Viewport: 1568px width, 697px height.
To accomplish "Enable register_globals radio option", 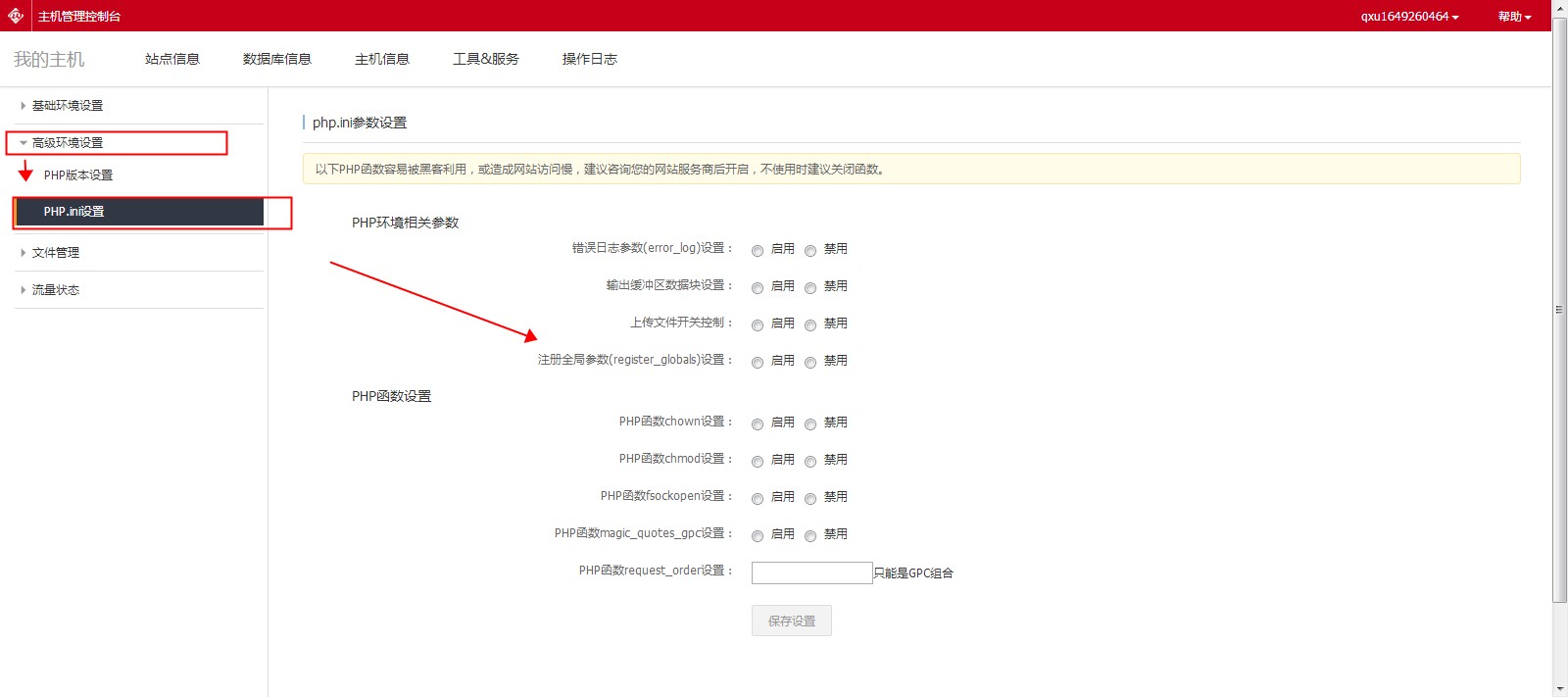I will [758, 363].
